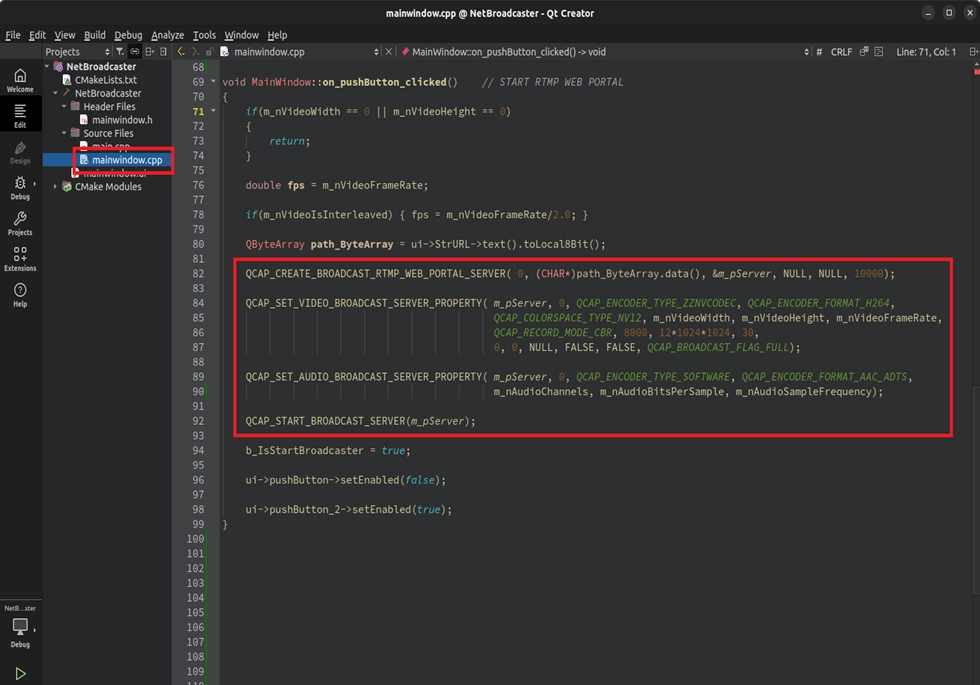The image size is (980, 685).
Task: Toggle synchronize with editor link icon
Action: [x=134, y=52]
